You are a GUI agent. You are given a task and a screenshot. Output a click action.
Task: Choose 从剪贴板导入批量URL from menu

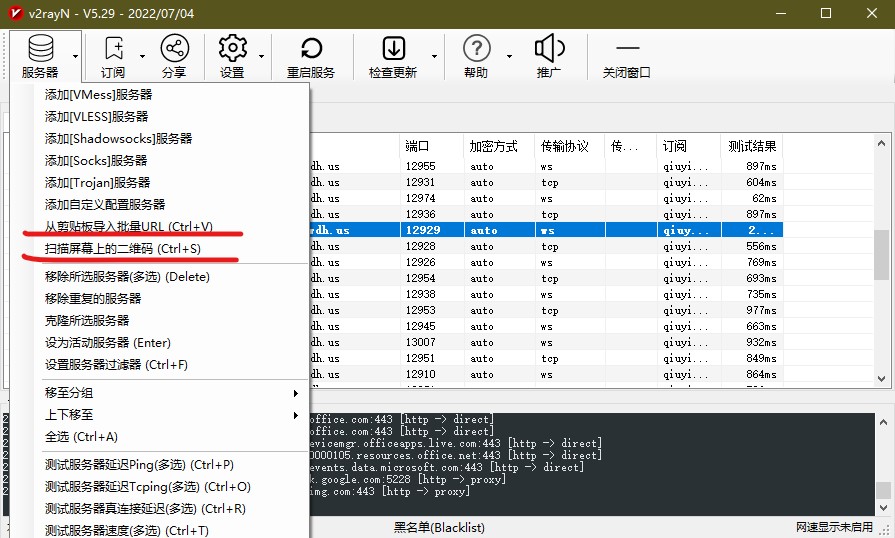pyautogui.click(x=128, y=227)
